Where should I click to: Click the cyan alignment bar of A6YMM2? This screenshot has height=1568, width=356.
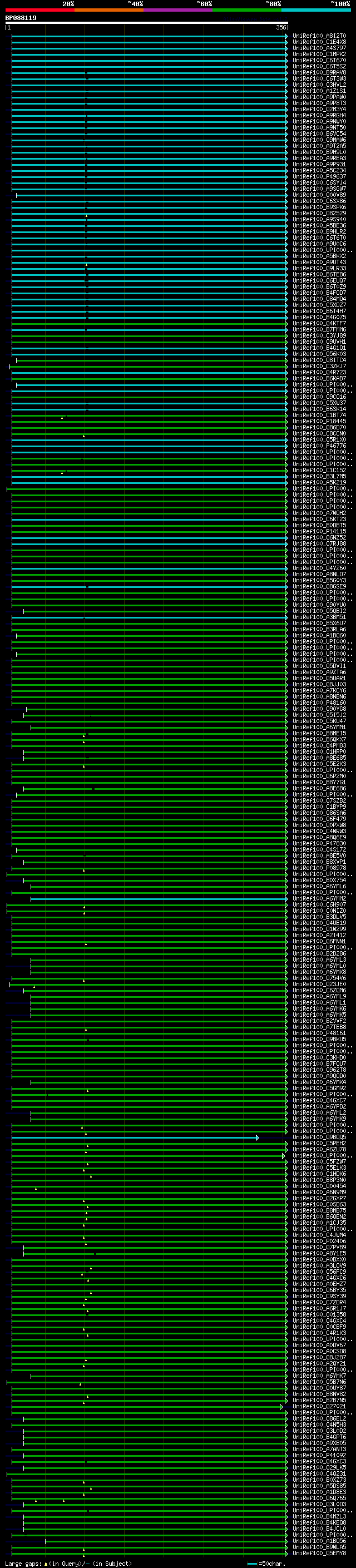tap(159, 899)
